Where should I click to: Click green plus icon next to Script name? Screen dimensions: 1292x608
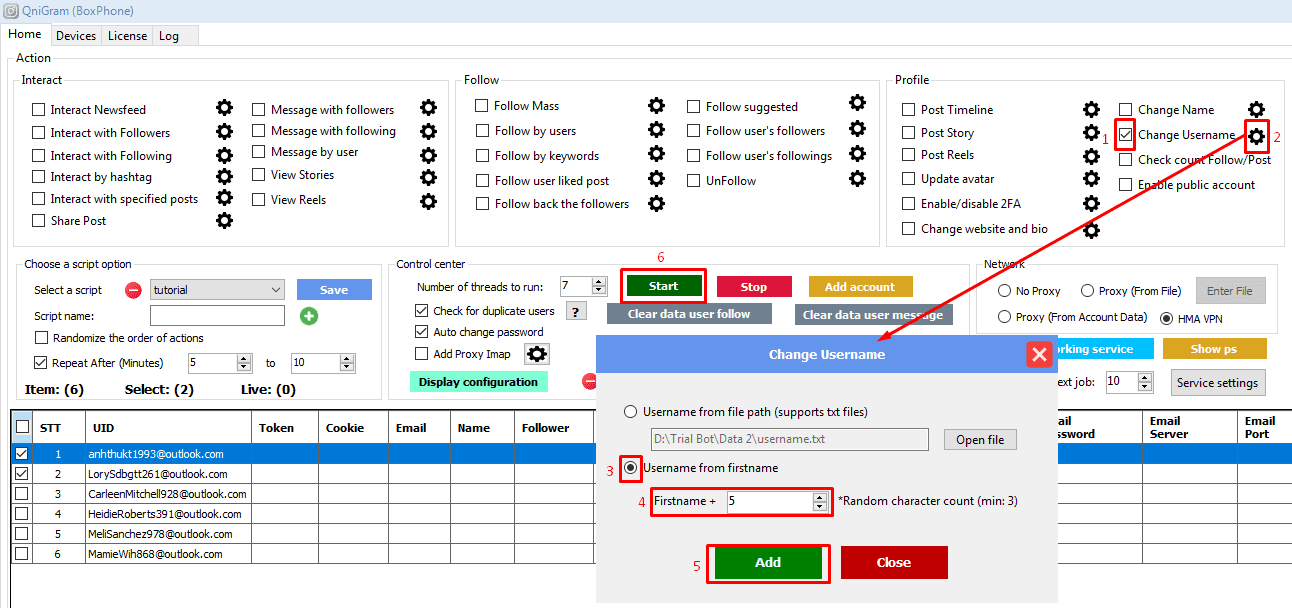(x=309, y=316)
